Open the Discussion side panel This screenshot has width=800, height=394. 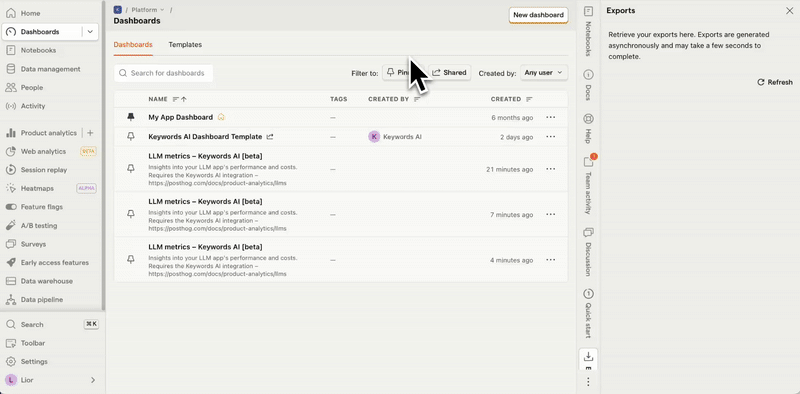pyautogui.click(x=588, y=252)
